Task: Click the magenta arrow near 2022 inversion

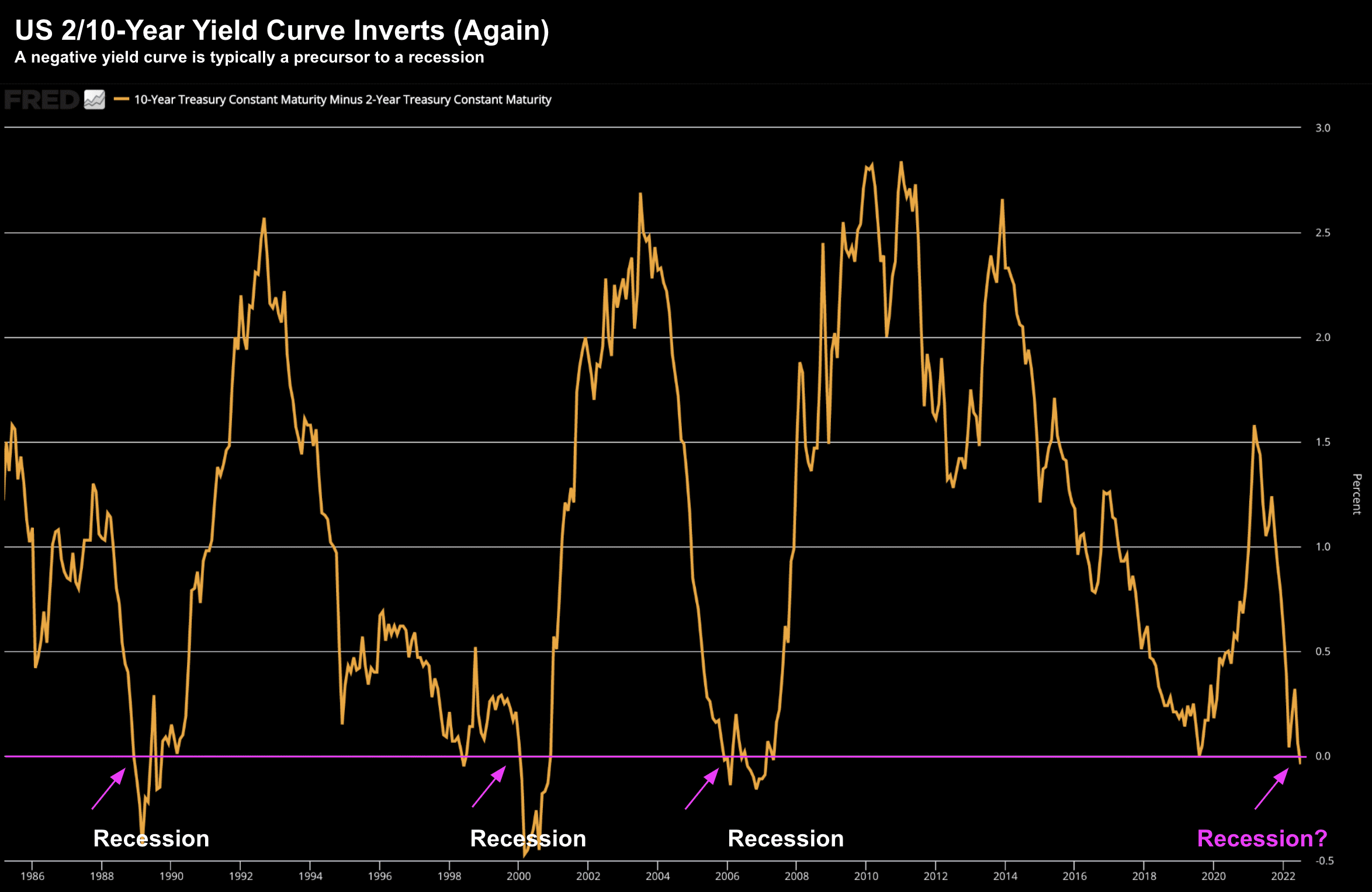Action: (x=1271, y=789)
